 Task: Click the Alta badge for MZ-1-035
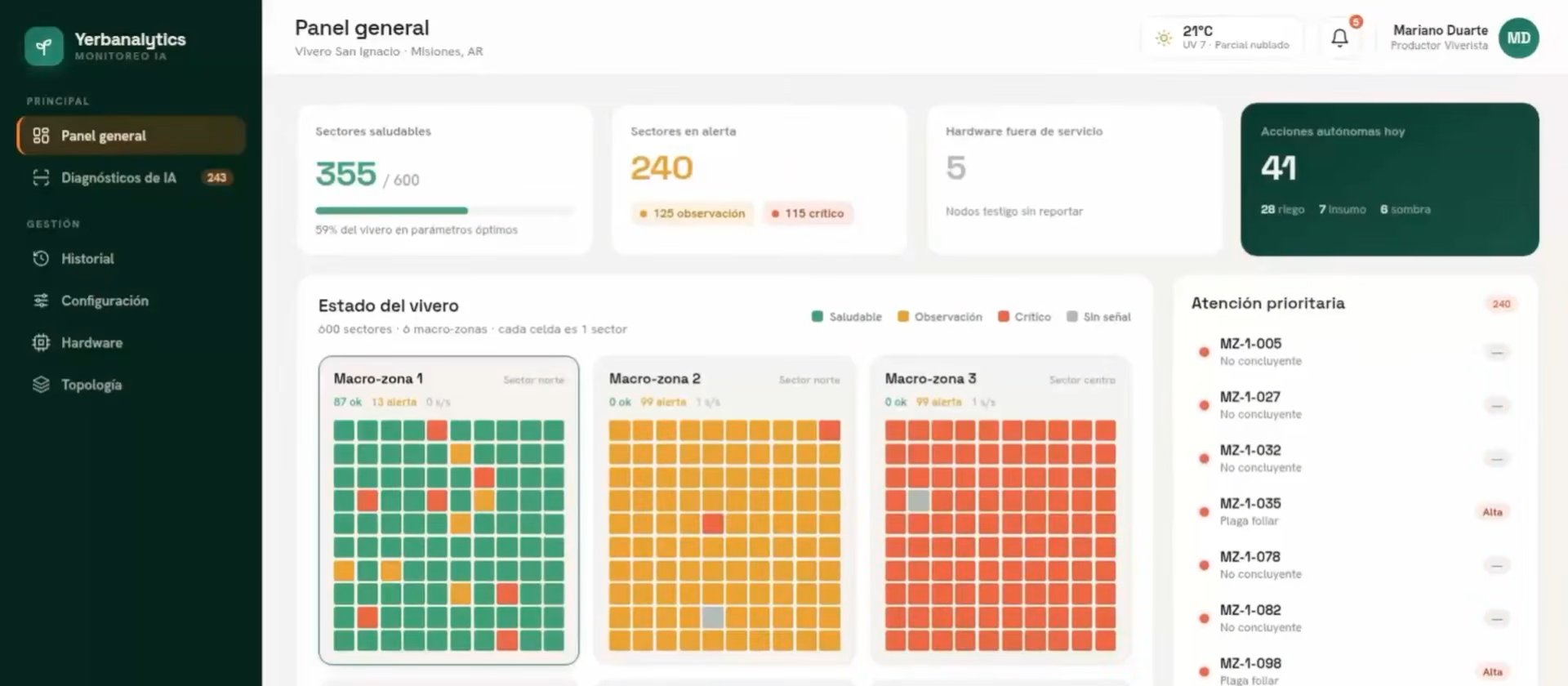[1492, 512]
